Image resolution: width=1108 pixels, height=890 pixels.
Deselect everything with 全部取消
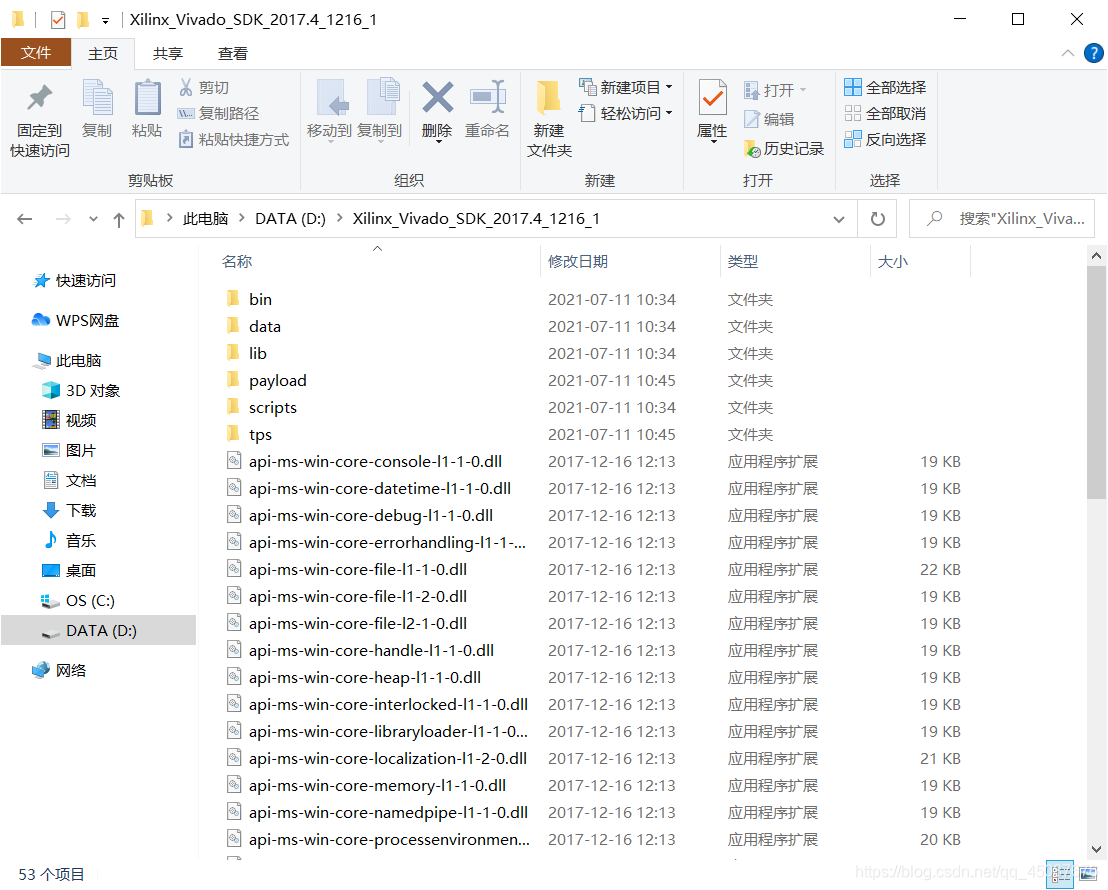point(885,113)
